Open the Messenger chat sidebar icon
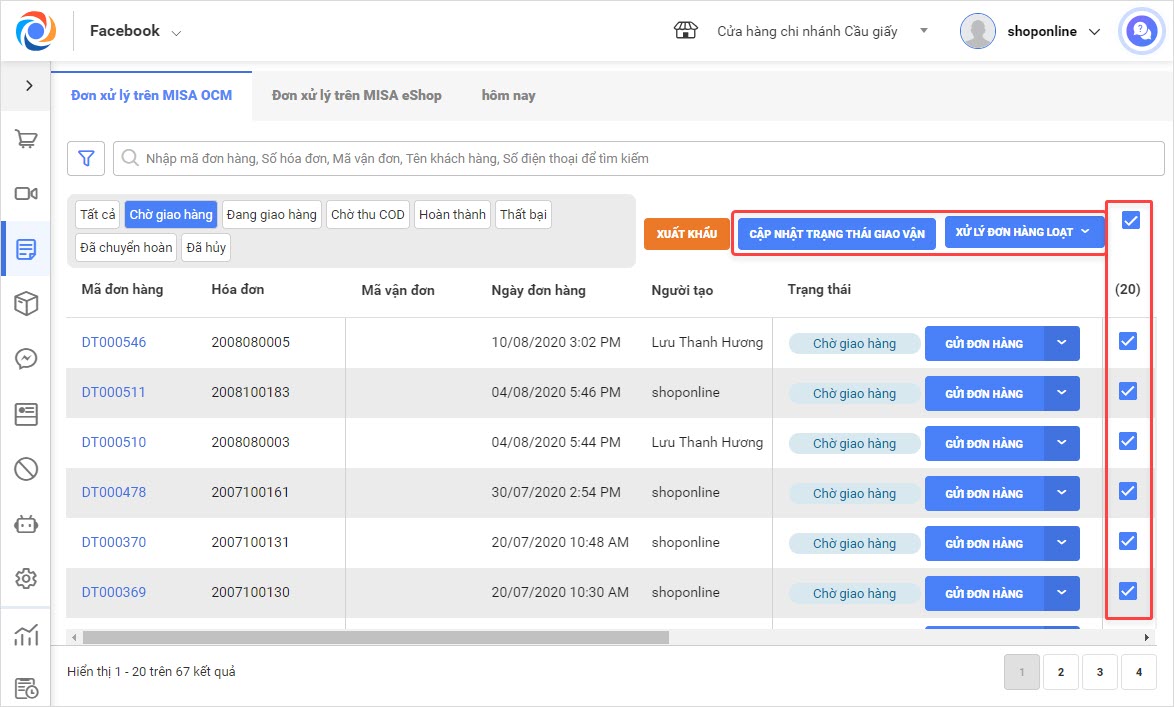 (26, 359)
